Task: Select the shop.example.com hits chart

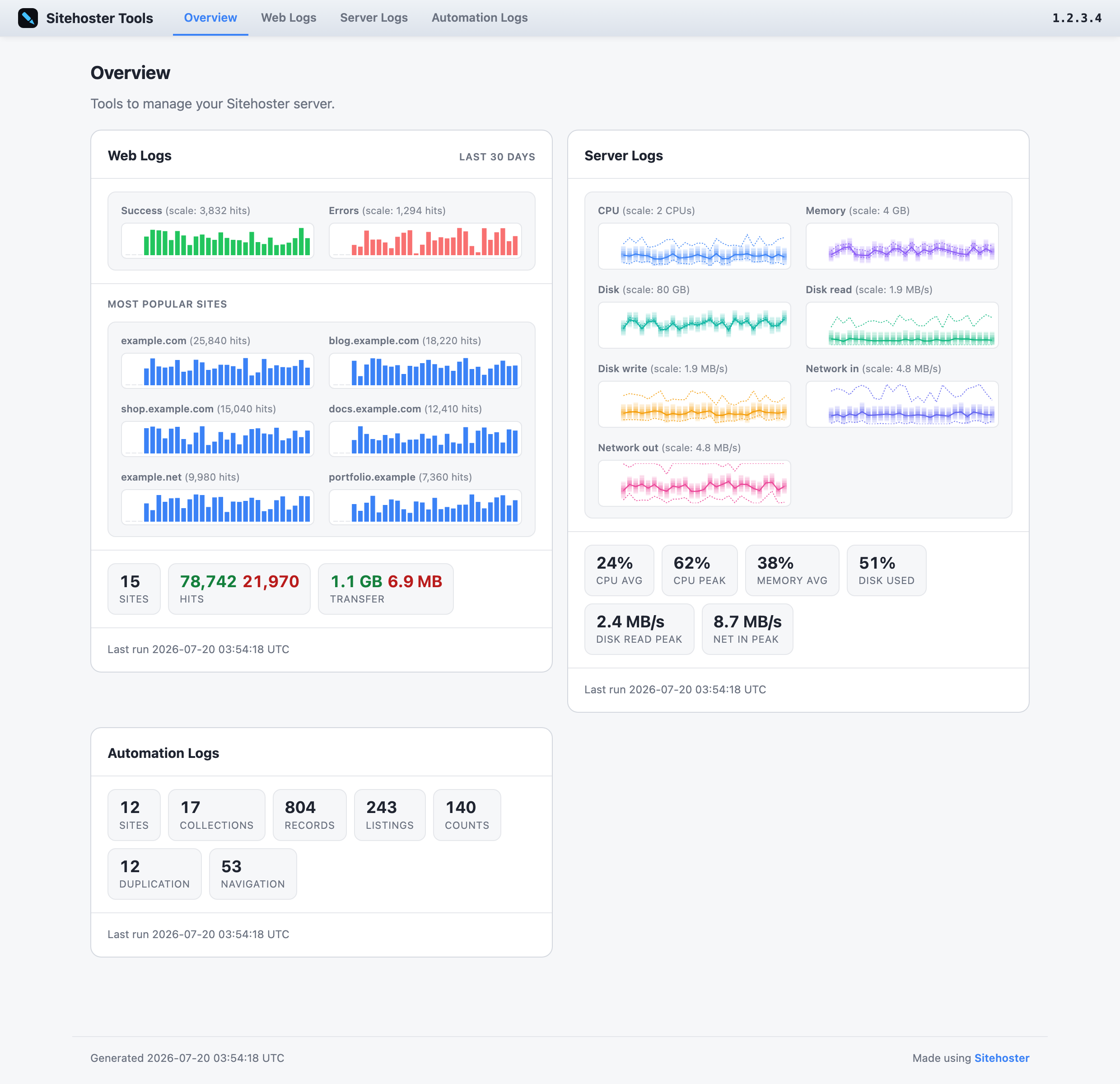Action: pos(218,439)
